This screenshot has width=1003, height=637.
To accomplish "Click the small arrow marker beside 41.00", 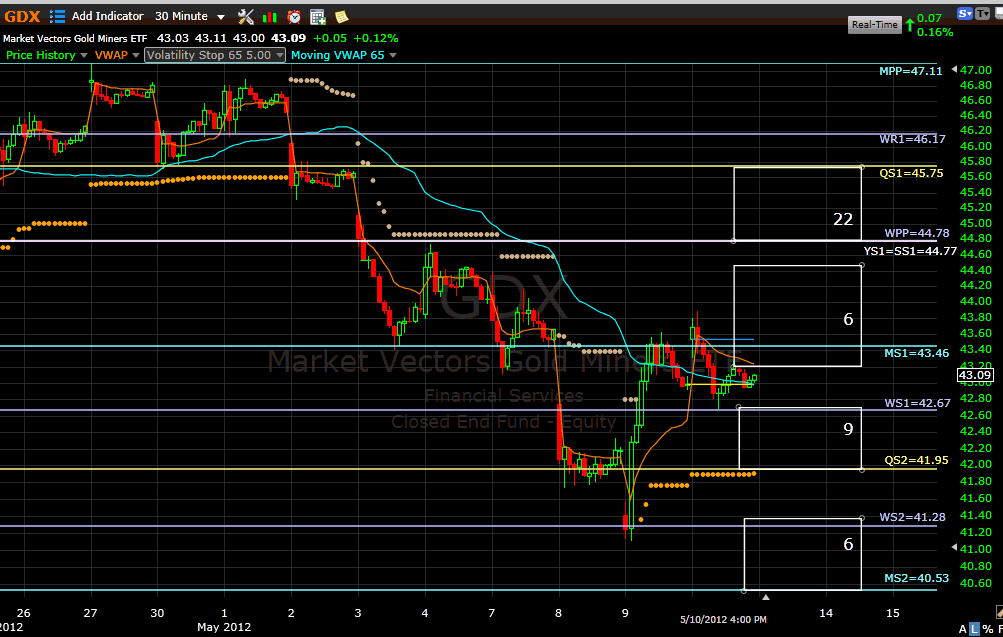I will [x=954, y=547].
